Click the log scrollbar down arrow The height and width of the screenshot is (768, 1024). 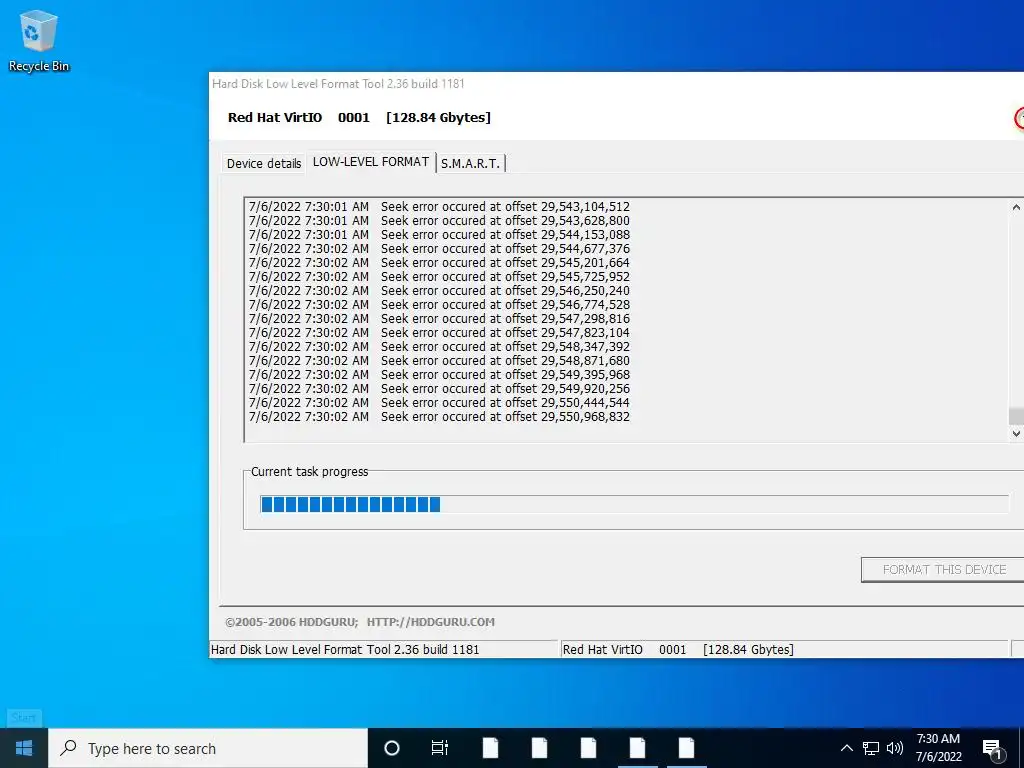(1016, 433)
